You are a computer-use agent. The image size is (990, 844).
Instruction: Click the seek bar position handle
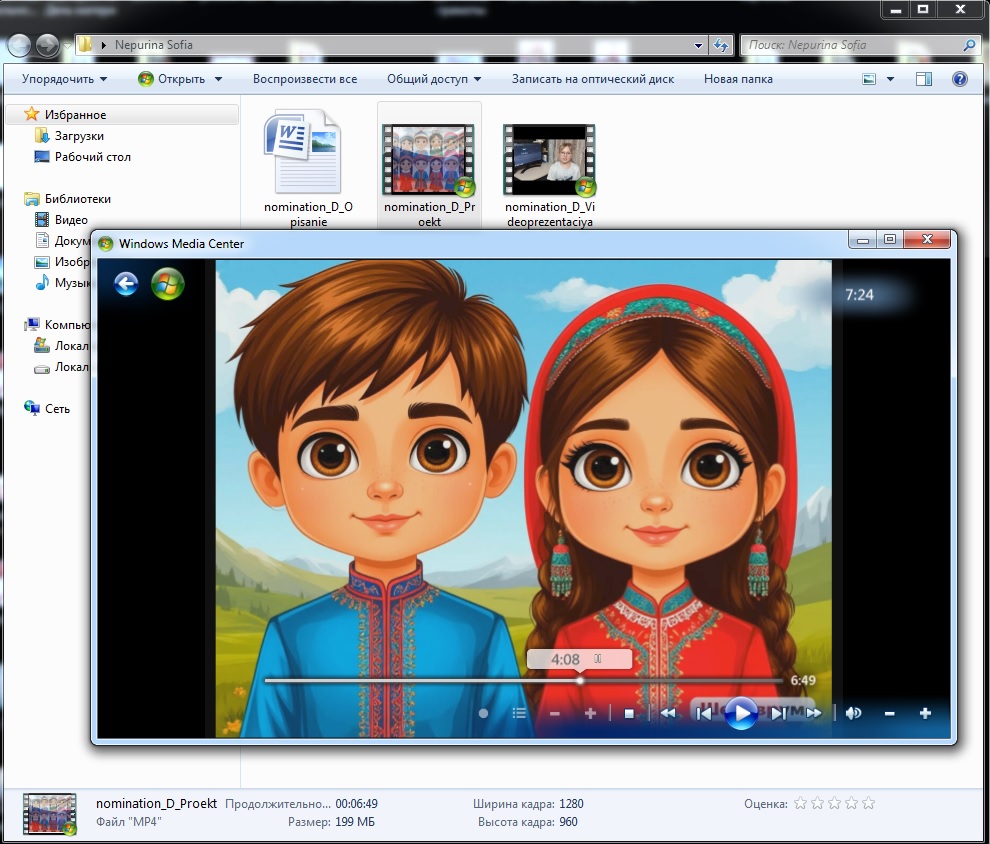pos(580,680)
